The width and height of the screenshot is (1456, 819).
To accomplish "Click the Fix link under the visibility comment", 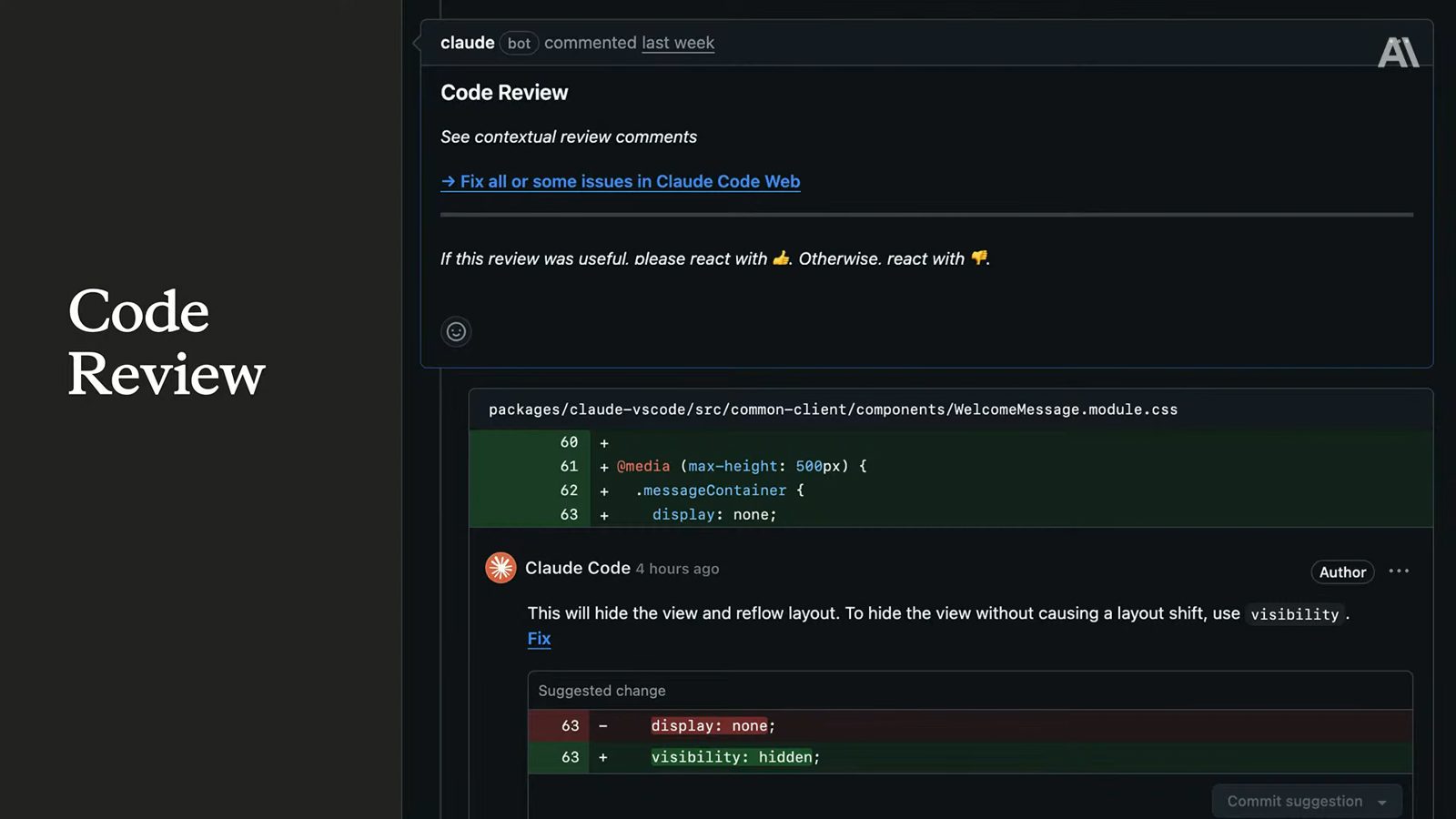I will (539, 639).
